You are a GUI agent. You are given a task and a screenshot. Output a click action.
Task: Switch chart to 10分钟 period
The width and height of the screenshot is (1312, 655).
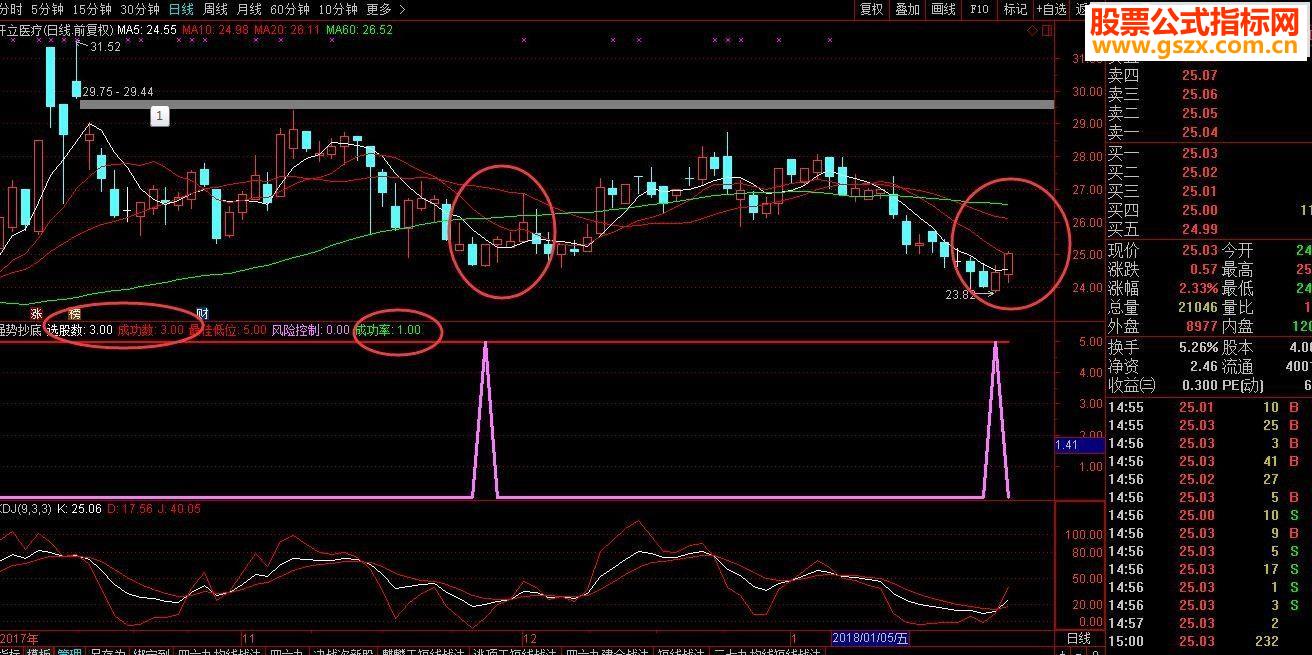click(x=338, y=9)
